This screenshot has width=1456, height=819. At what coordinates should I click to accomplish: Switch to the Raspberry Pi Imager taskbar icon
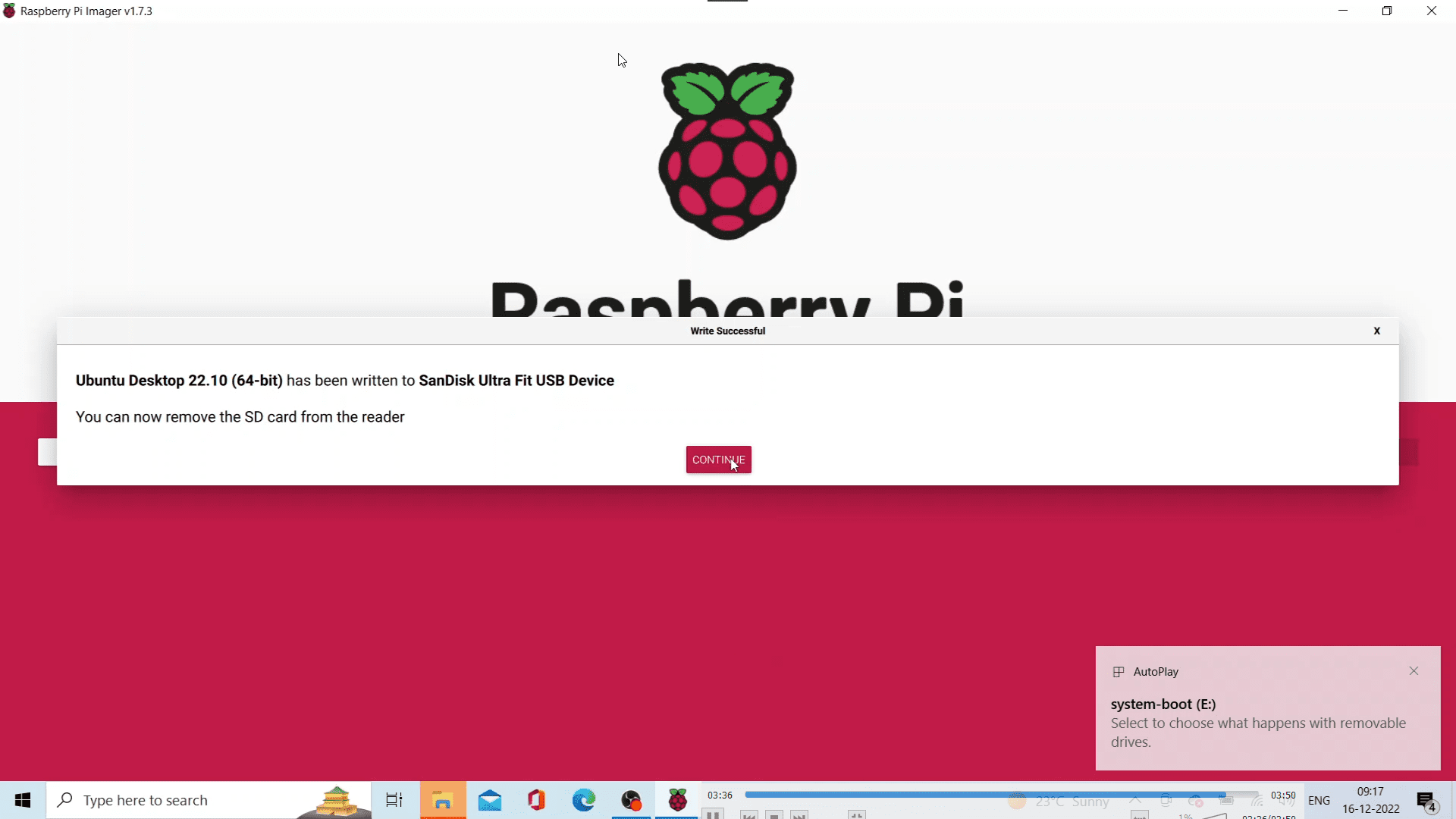pos(678,800)
